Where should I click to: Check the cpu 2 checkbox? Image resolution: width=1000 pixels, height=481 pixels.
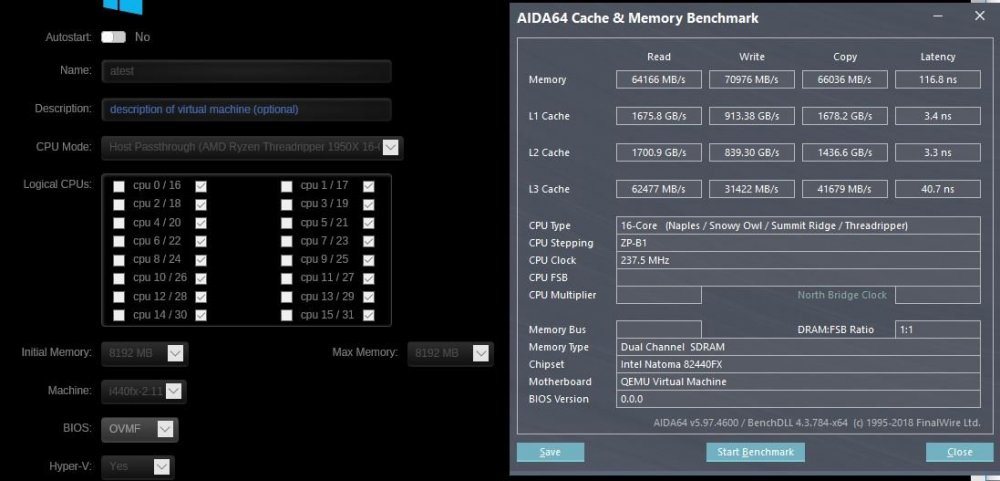coord(119,205)
